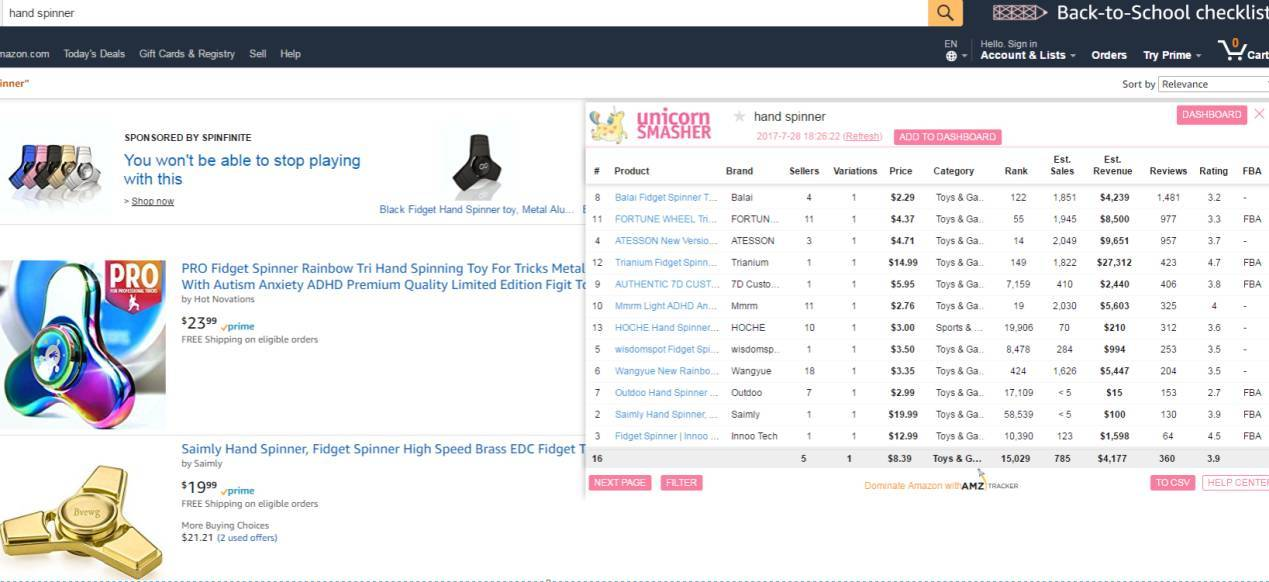1269x582 pixels.
Task: Sort table by Brand column header
Action: tap(740, 171)
